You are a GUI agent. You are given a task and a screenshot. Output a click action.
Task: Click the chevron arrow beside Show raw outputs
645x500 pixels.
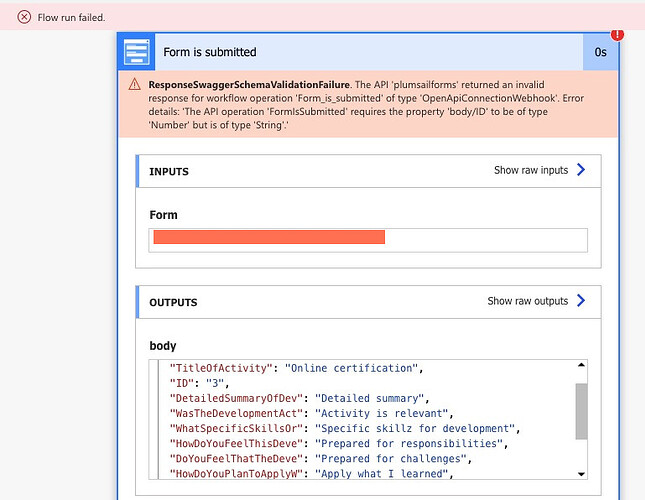coord(580,301)
